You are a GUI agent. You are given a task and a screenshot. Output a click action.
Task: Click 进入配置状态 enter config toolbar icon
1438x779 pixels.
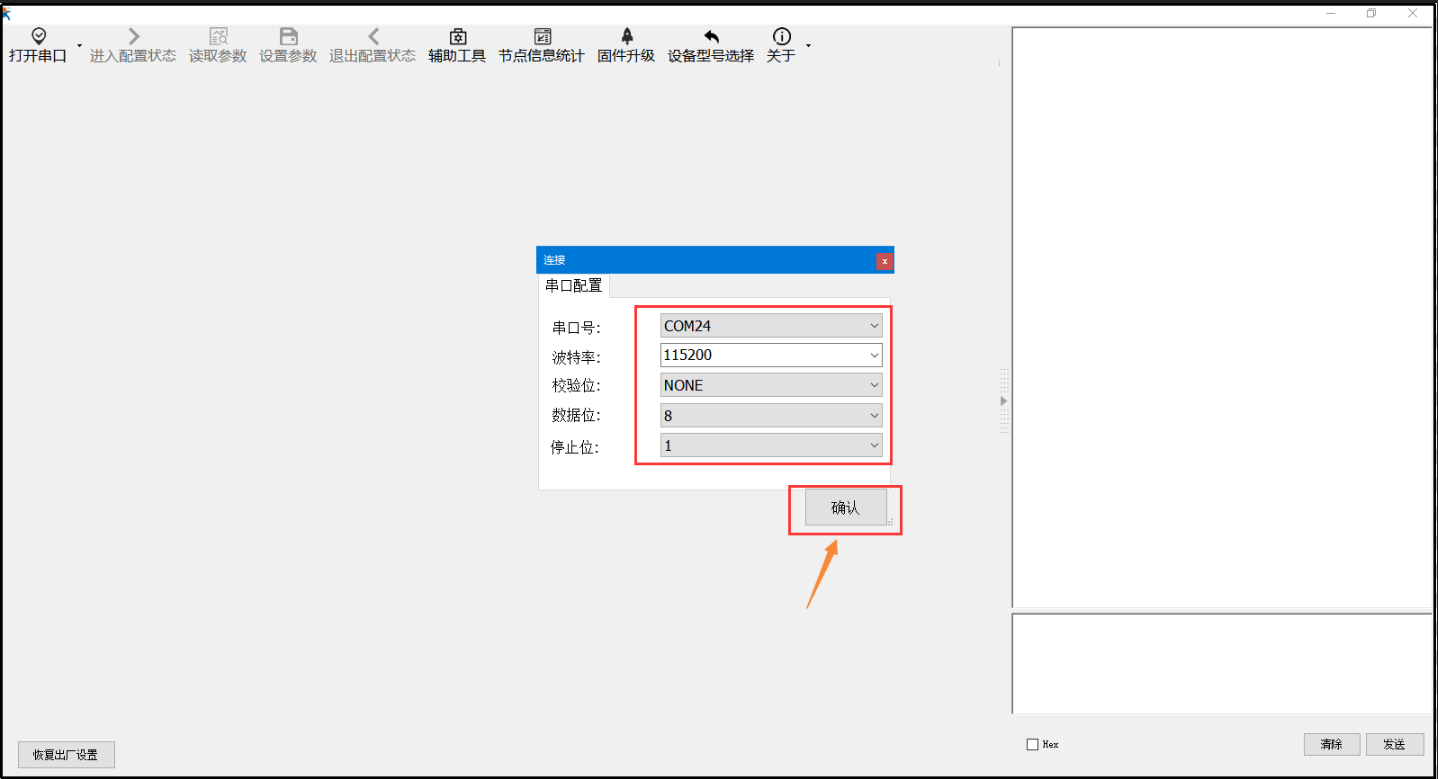(133, 37)
